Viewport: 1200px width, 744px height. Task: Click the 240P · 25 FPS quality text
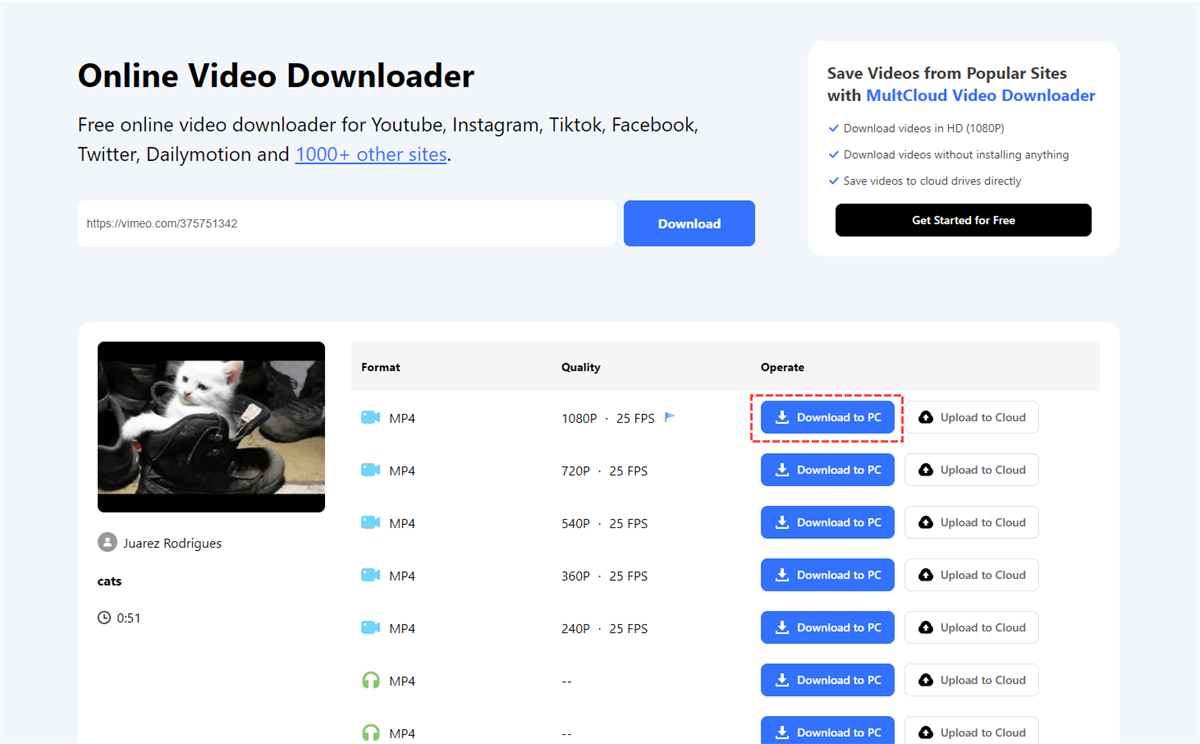coord(604,628)
